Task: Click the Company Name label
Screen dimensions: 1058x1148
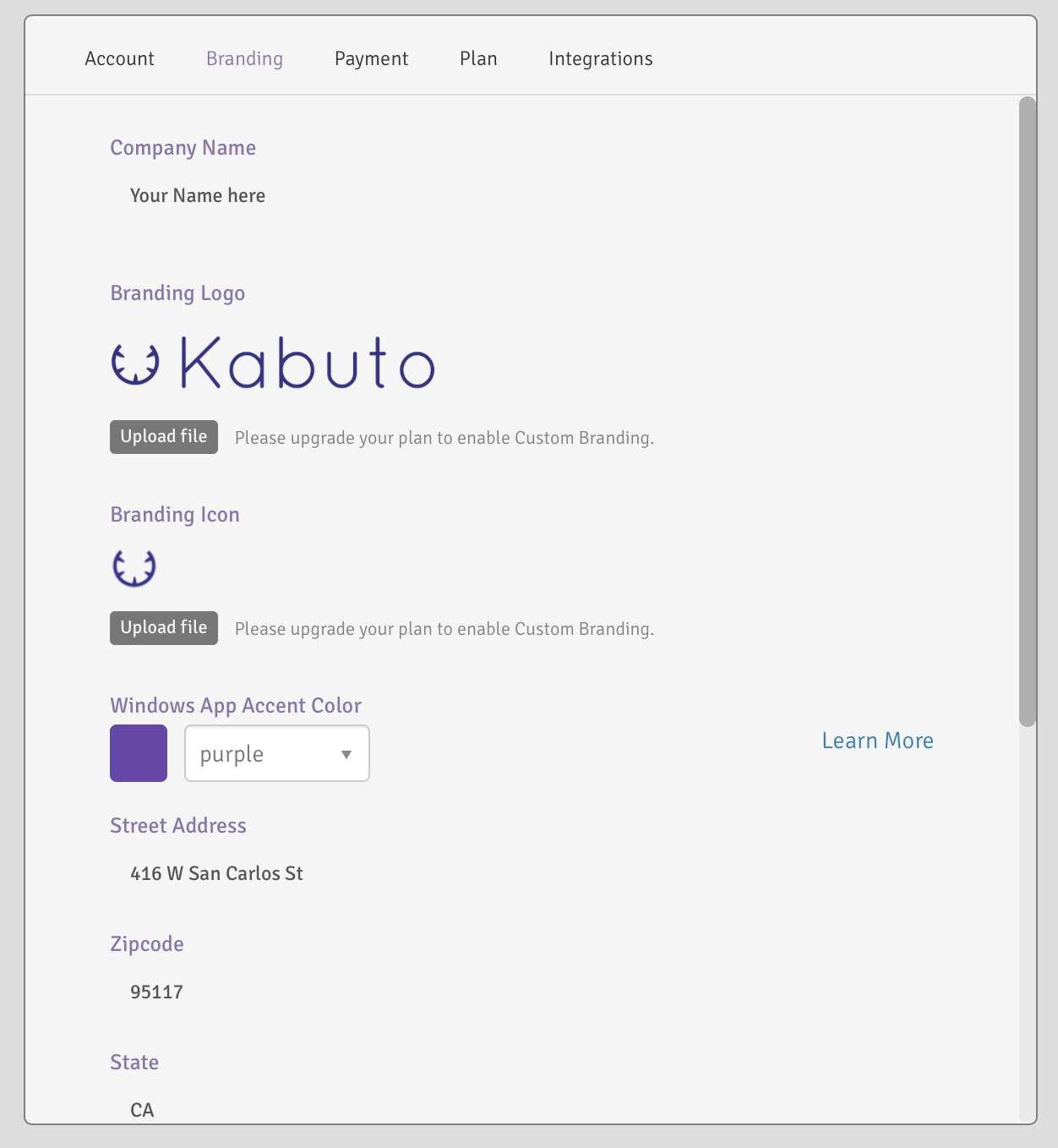Action: (x=183, y=148)
